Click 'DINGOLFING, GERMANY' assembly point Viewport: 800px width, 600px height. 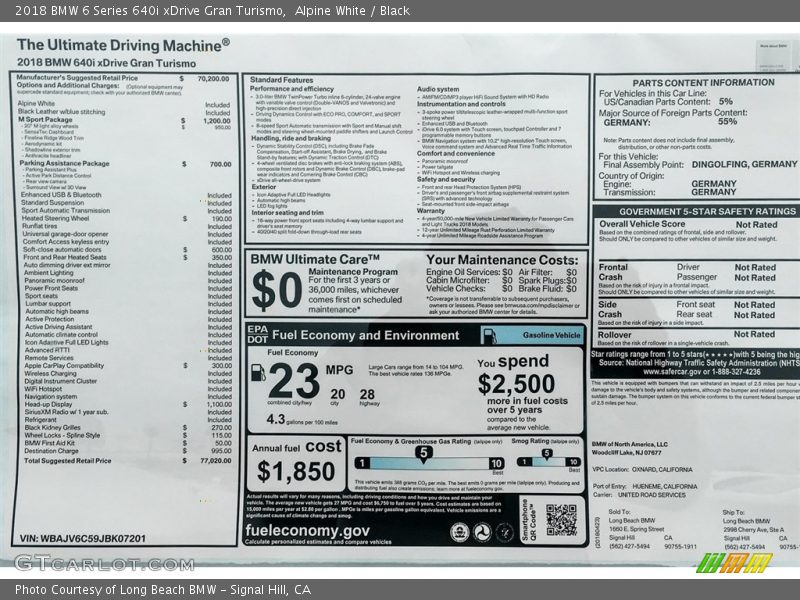tap(744, 165)
